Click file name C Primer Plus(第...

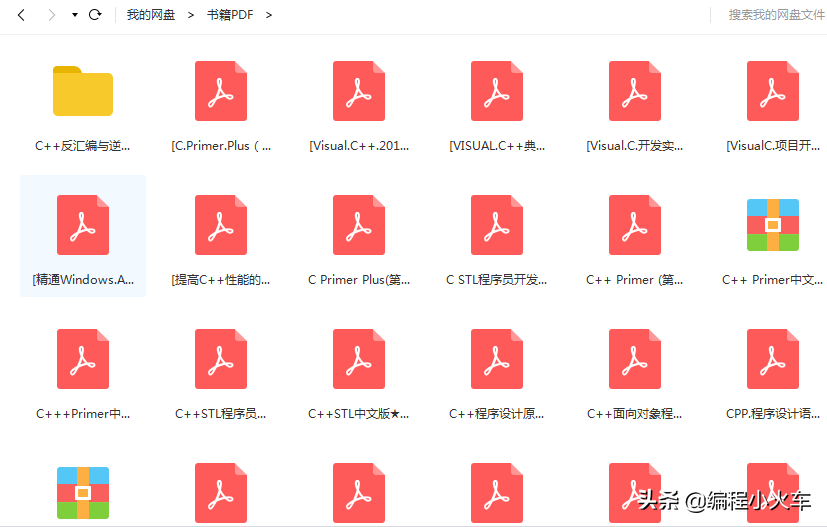click(x=359, y=280)
